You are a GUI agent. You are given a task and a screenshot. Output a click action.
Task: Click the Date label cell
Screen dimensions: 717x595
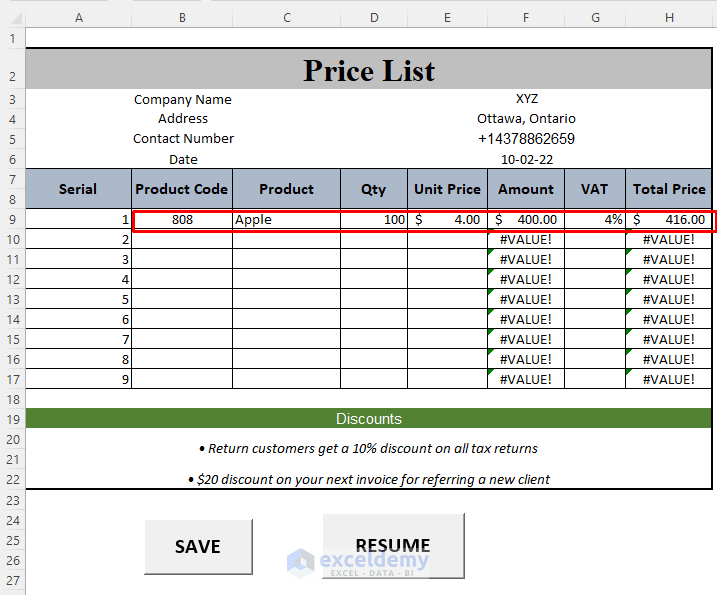183,160
